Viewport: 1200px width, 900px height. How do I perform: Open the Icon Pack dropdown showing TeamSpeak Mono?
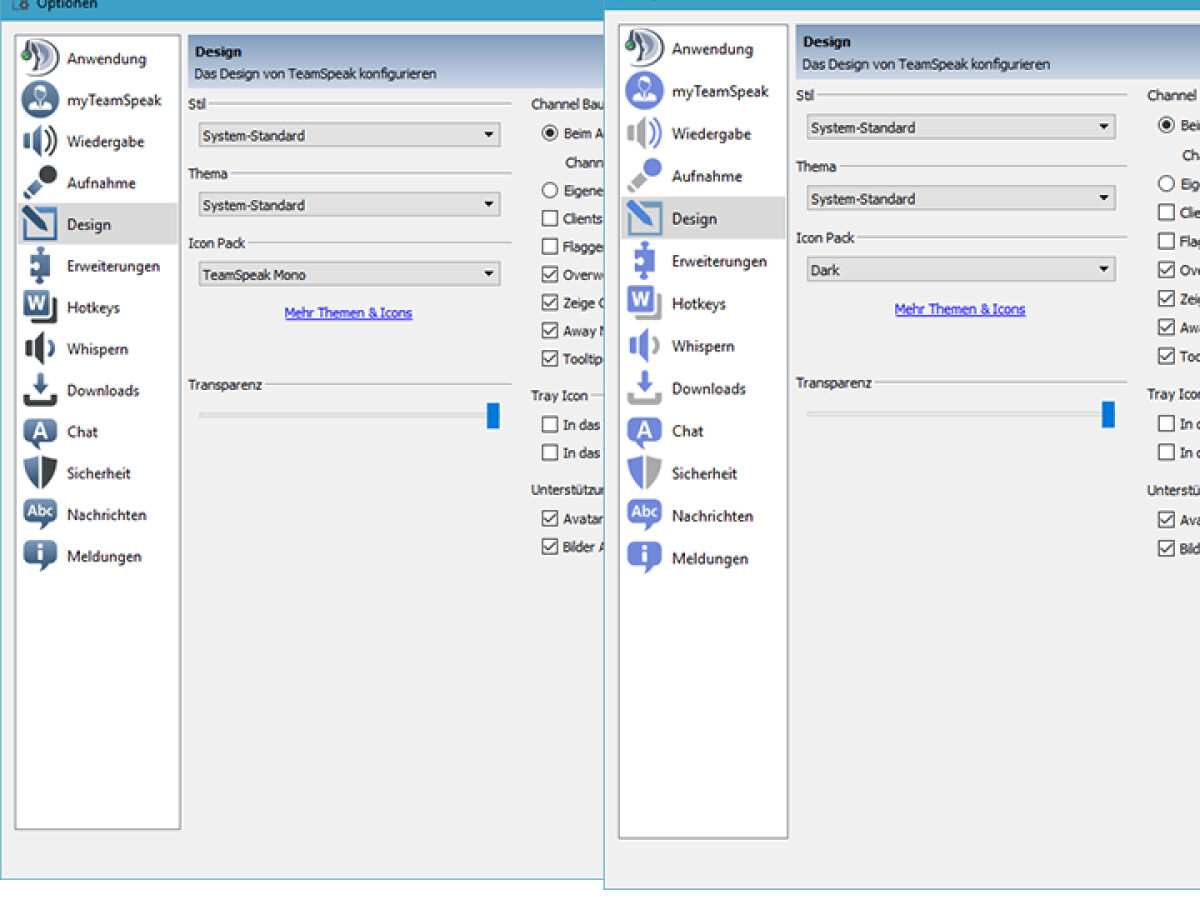[x=349, y=274]
